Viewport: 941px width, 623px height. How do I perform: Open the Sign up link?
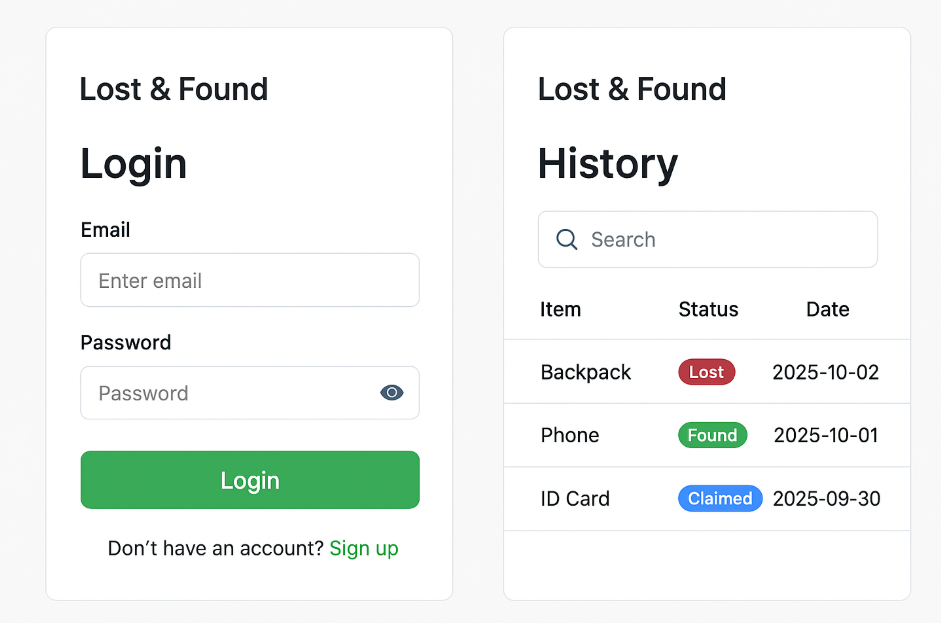tap(364, 548)
